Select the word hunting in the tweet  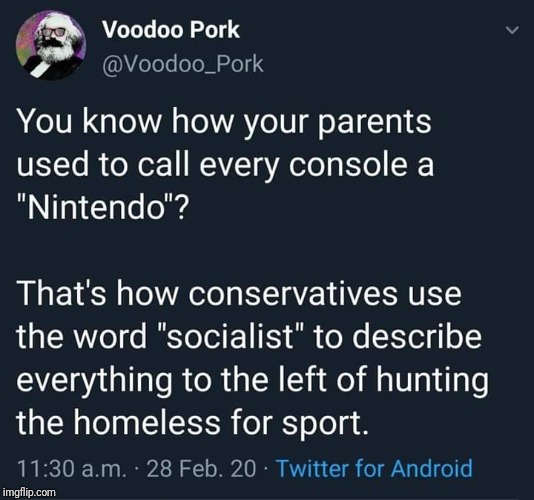pyautogui.click(x=432, y=382)
